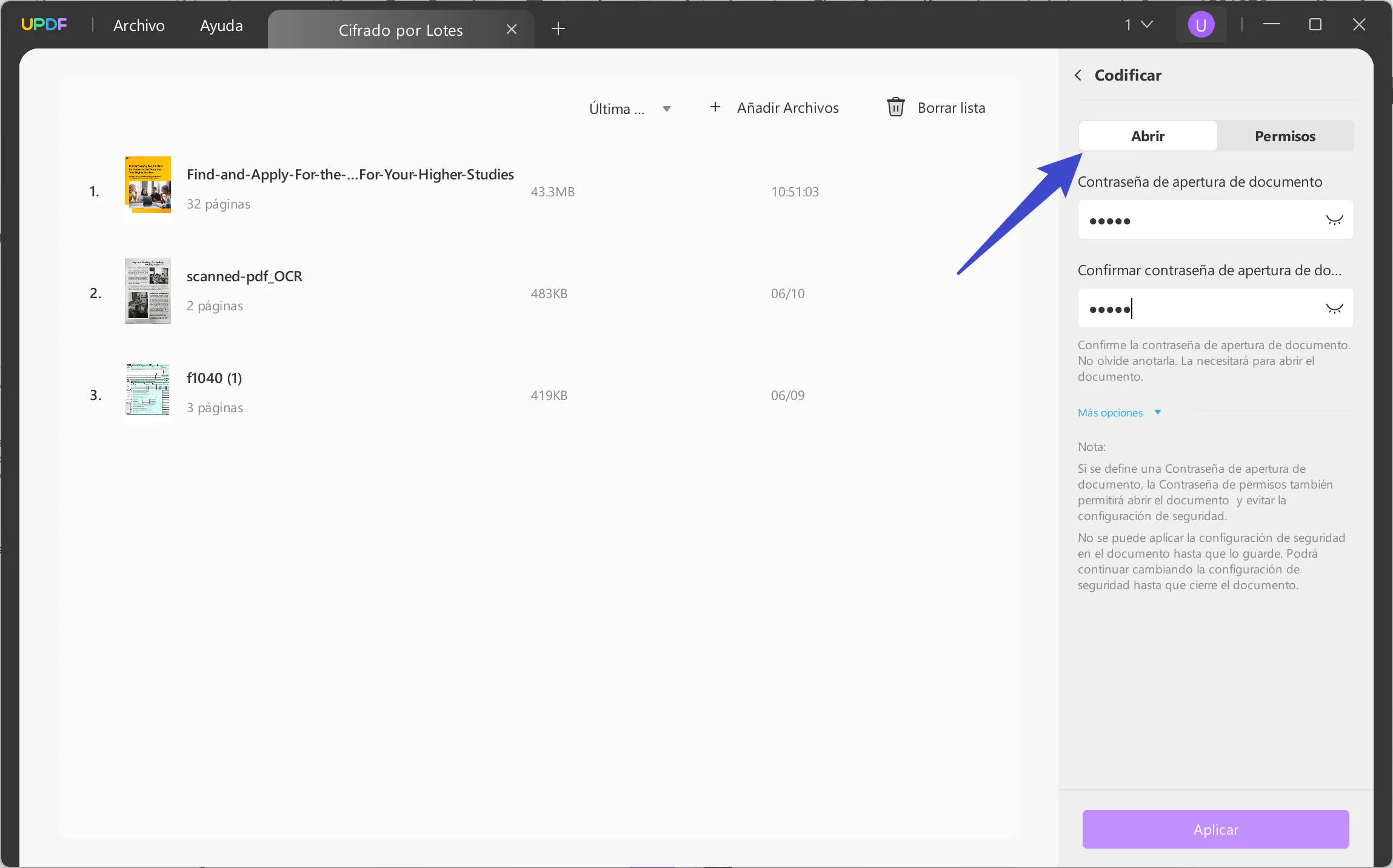Click the new tab plus icon in toolbar
Viewport: 1393px width, 868px height.
pos(558,27)
